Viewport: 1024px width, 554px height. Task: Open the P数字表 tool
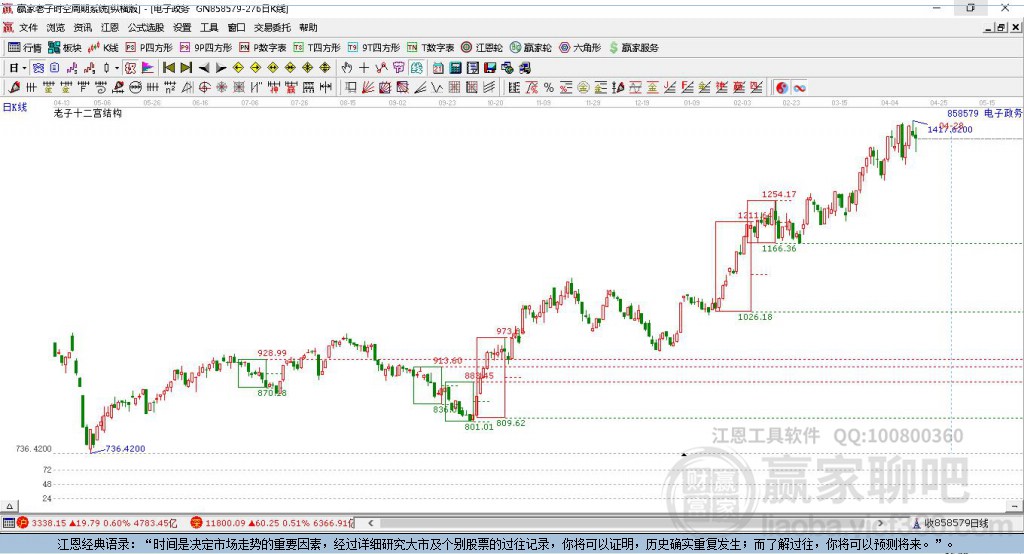[263, 48]
